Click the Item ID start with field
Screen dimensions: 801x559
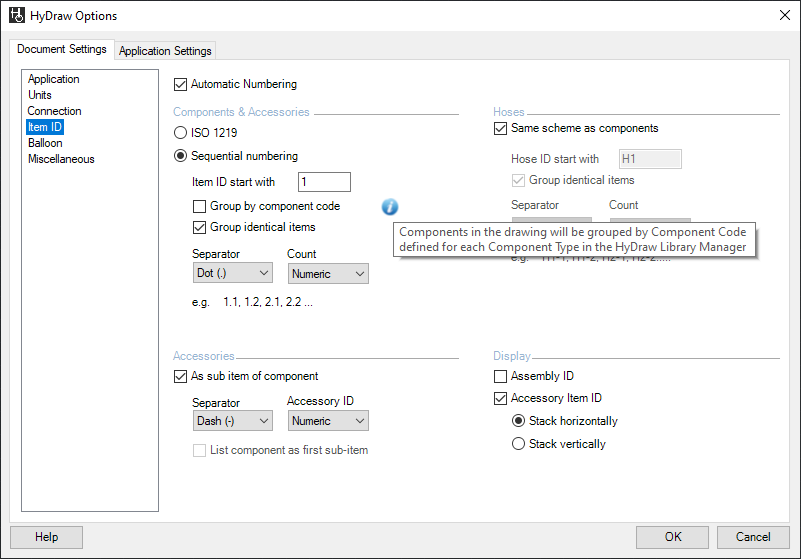324,182
